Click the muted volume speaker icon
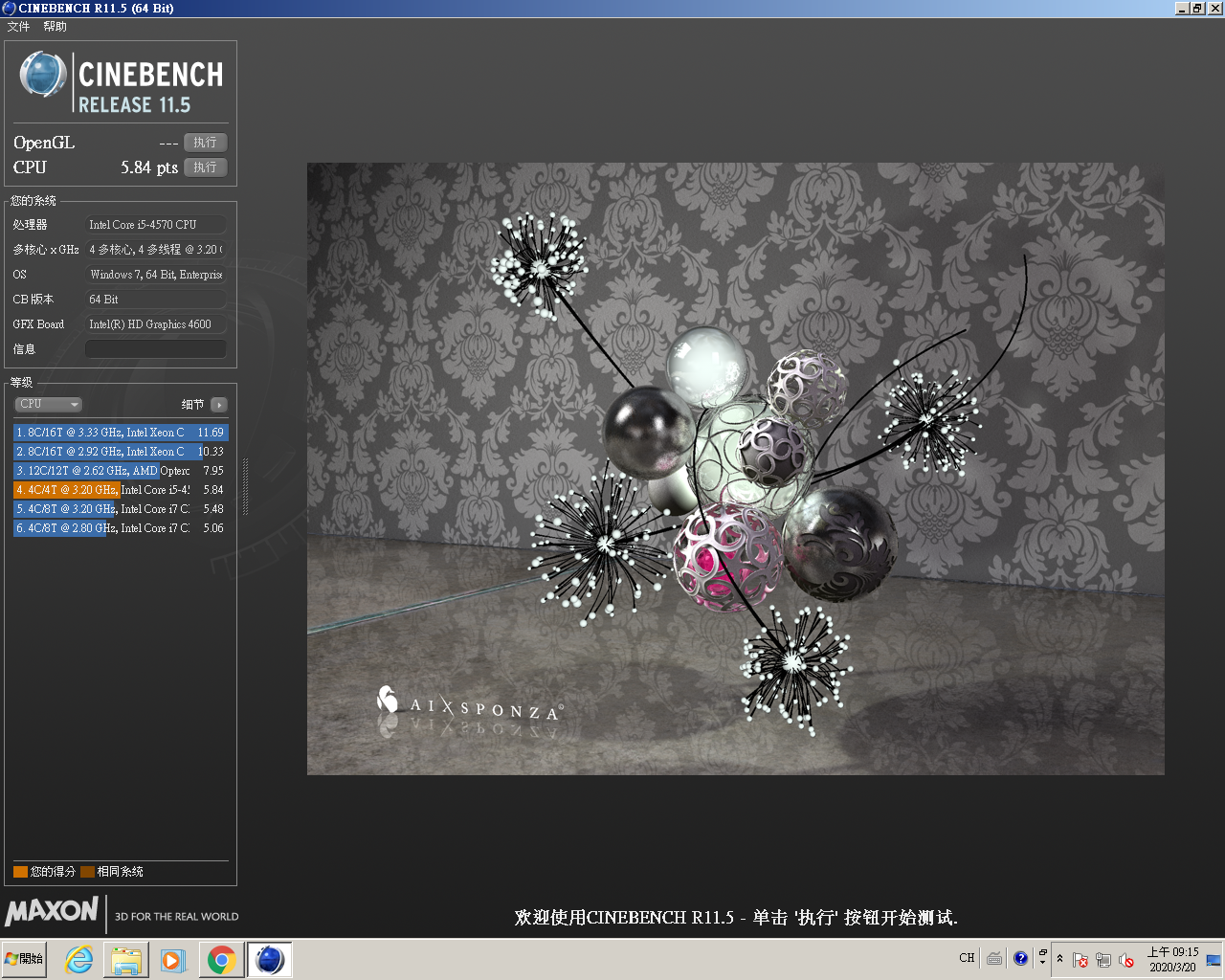 click(1126, 960)
